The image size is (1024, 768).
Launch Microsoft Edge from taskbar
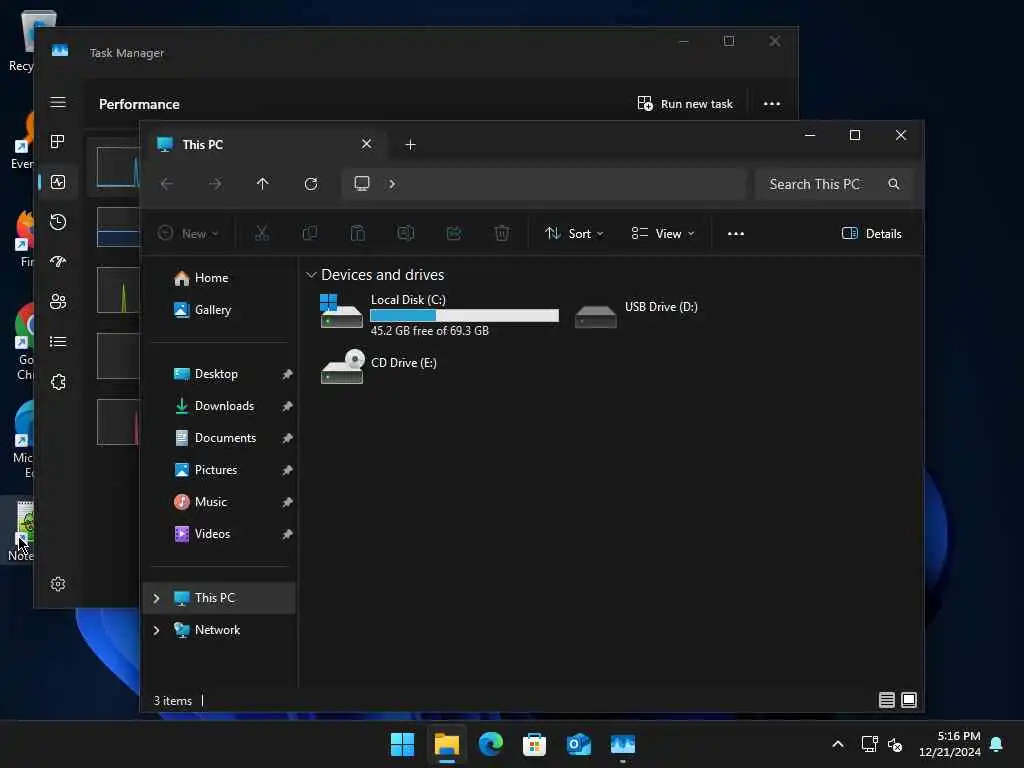(490, 744)
